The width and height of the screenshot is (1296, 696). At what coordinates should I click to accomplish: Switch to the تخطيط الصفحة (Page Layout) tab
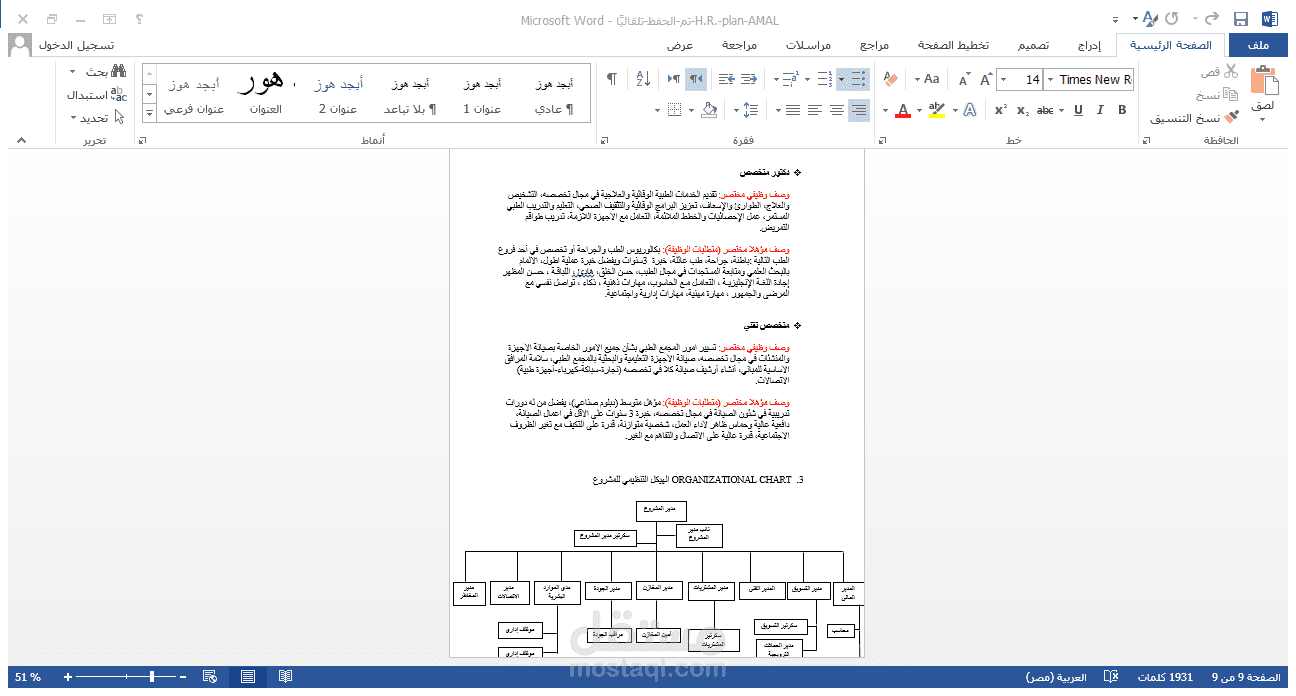tap(953, 45)
